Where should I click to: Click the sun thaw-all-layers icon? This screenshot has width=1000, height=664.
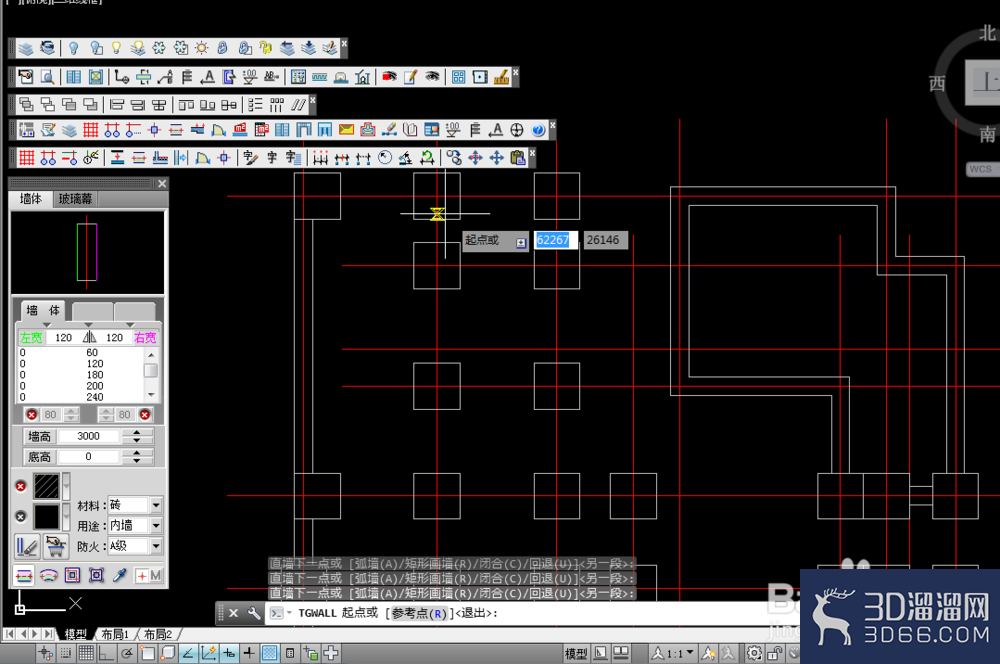click(x=202, y=48)
